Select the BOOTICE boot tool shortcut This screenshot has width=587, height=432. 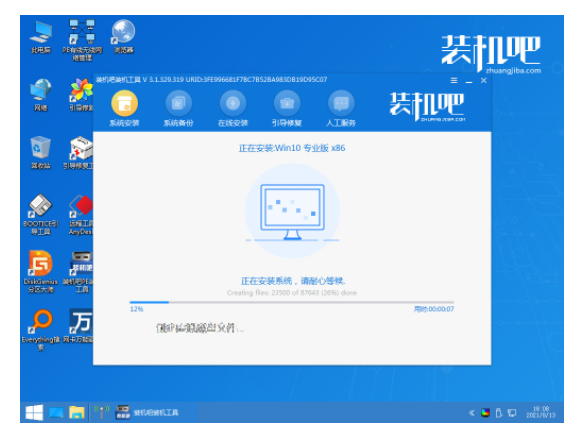(40, 215)
